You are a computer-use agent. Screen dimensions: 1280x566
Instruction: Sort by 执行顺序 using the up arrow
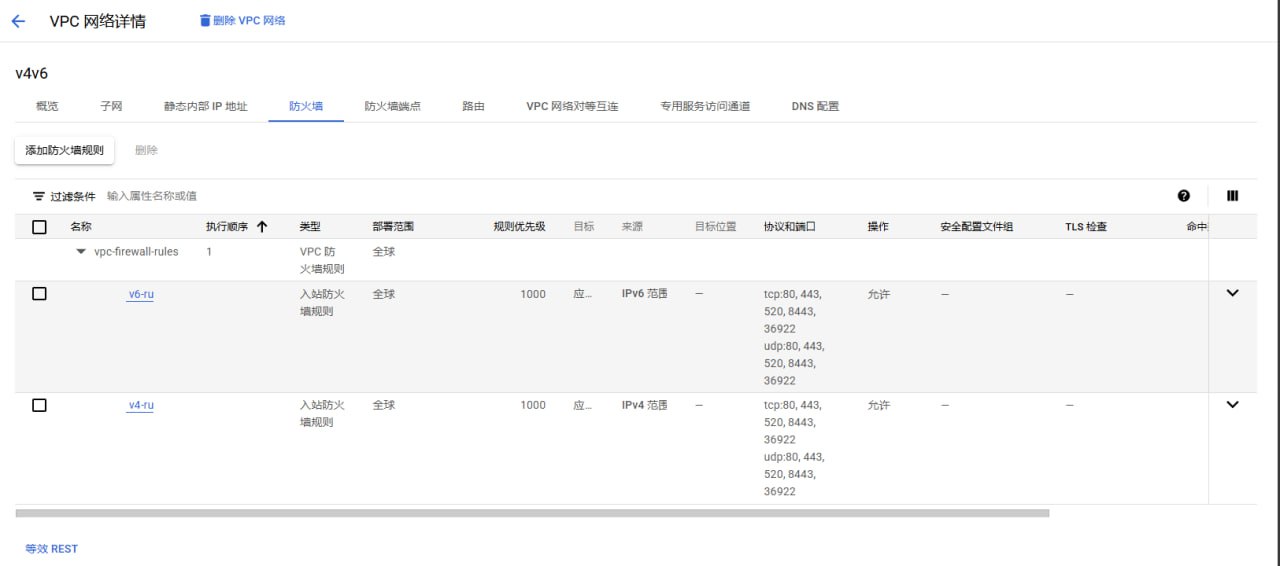pos(262,227)
